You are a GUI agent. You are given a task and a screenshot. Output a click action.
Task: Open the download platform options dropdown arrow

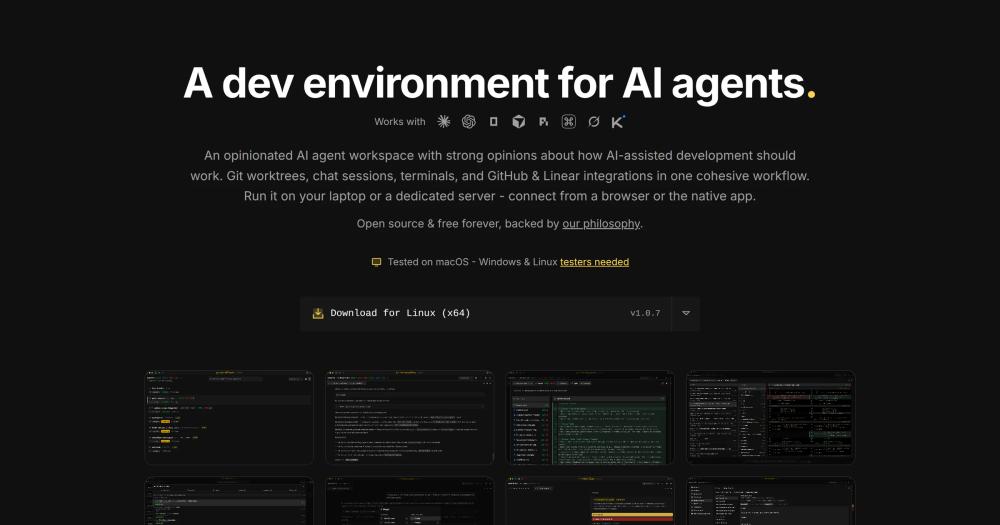click(x=686, y=313)
